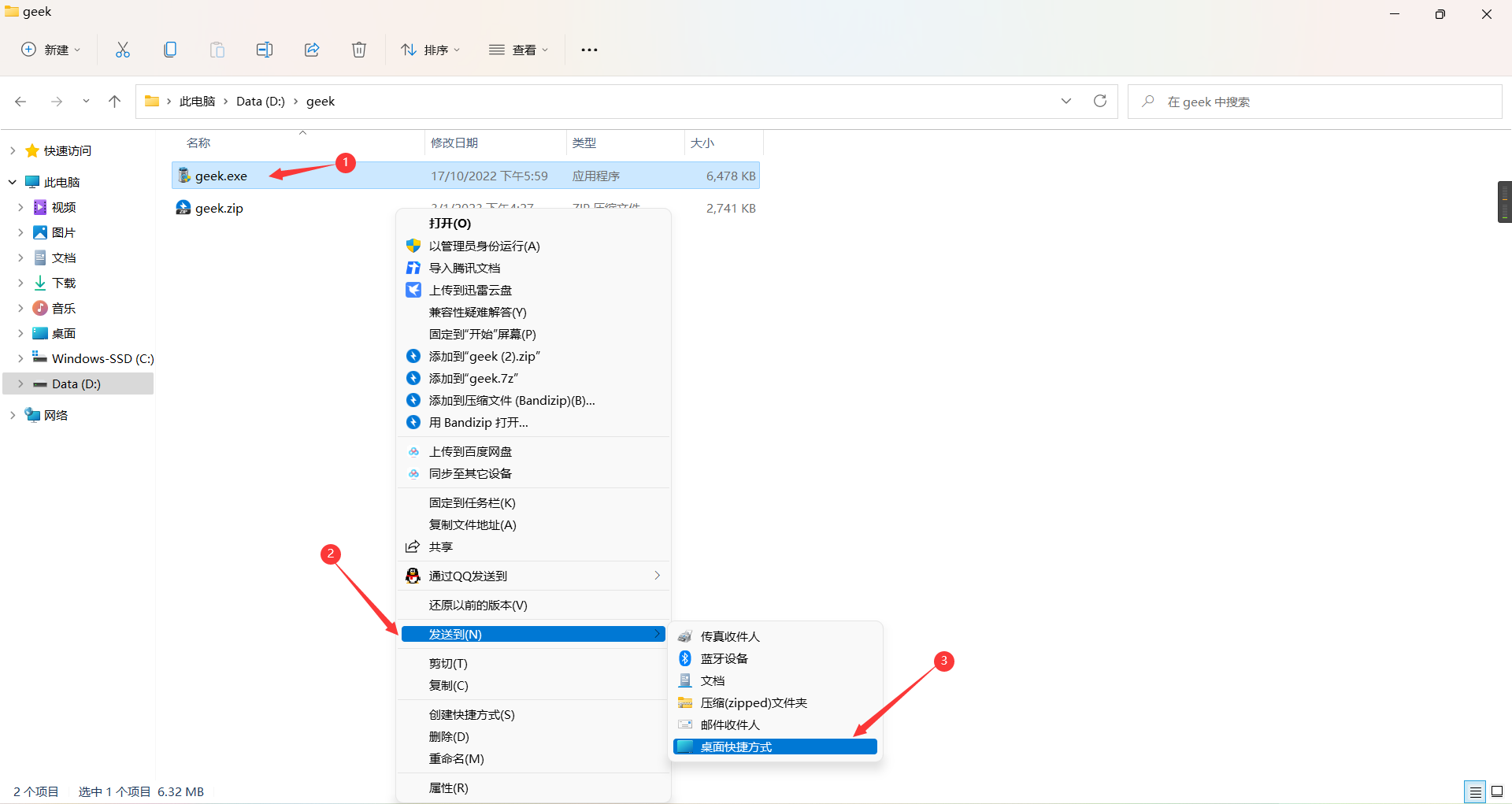The image size is (1512, 804).
Task: Sort by 修改日期 column header
Action: point(454,143)
